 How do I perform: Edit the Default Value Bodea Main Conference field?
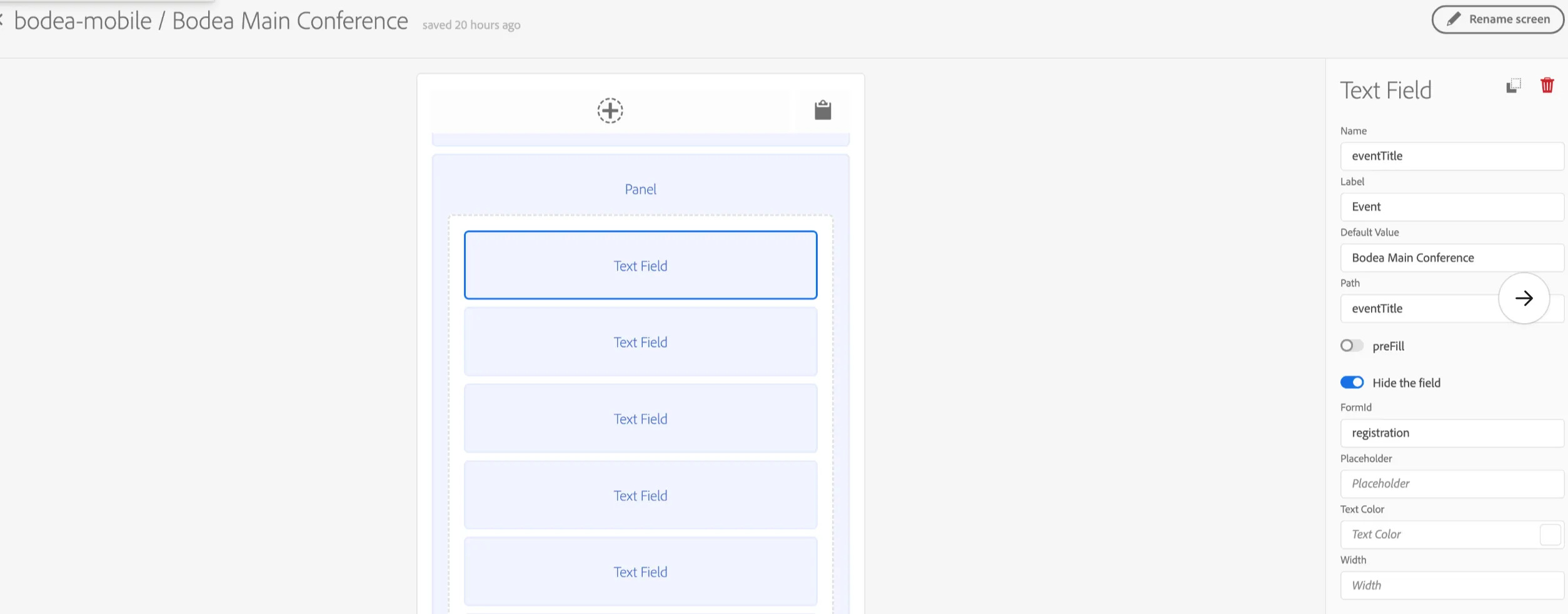1452,258
